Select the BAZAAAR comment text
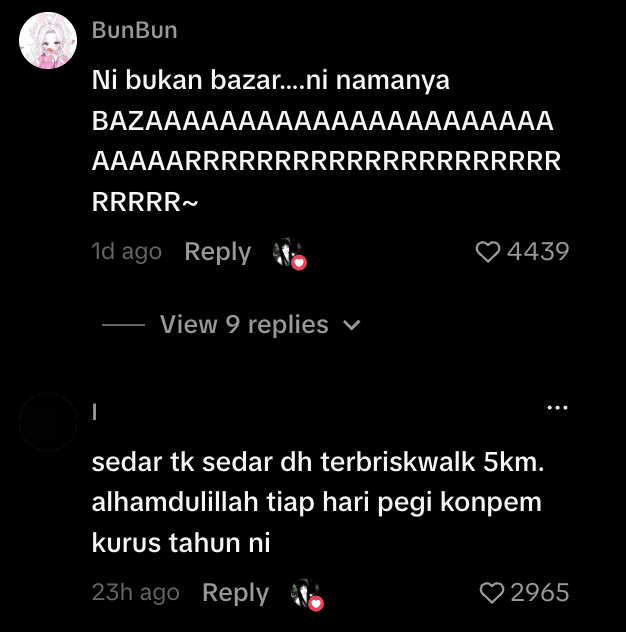The width and height of the screenshot is (626, 632). coord(327,141)
